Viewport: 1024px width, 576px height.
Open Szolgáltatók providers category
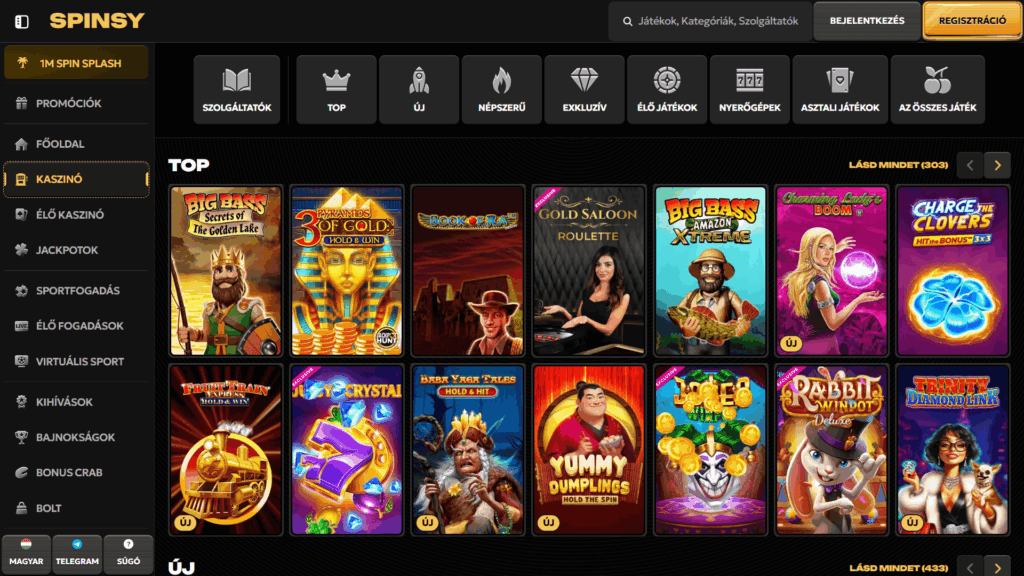236,89
